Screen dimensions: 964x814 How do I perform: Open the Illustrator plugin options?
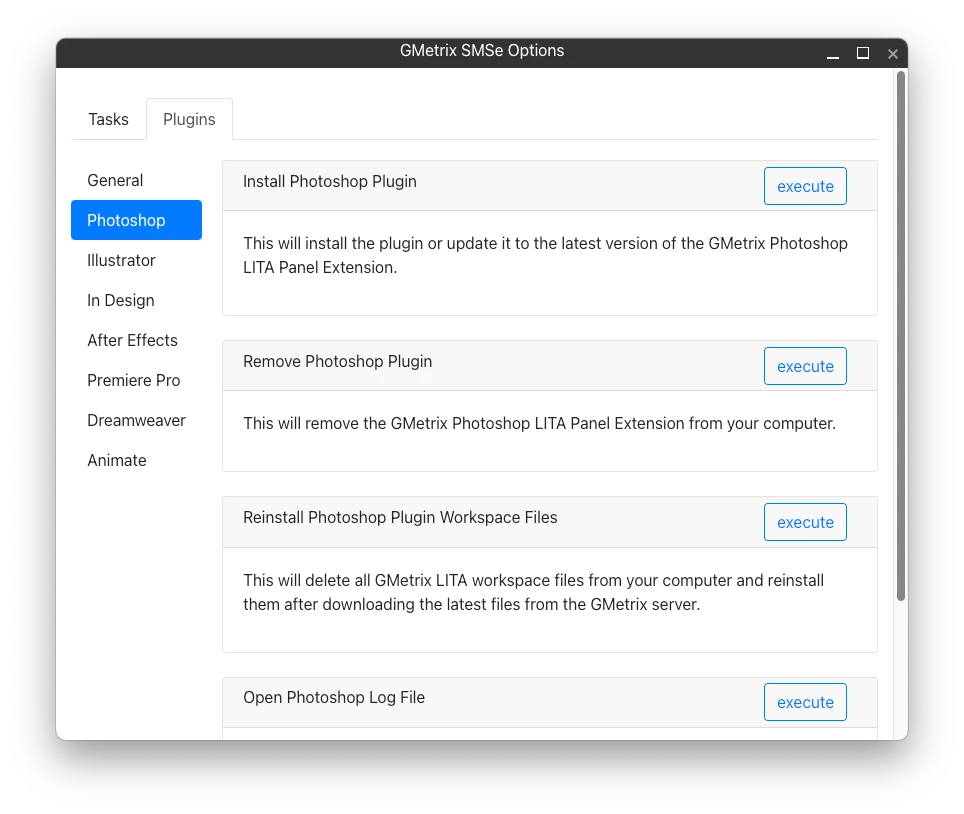[136, 260]
